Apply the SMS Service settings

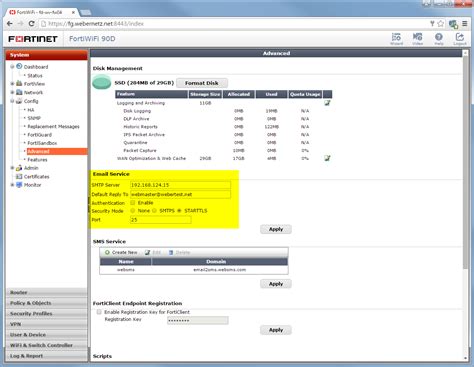(276, 284)
